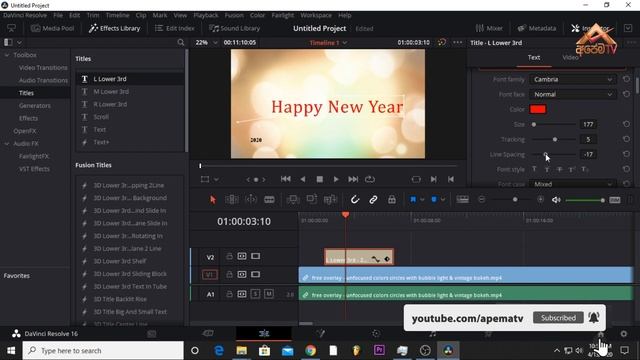Select the Text+ title preset
The width and height of the screenshot is (640, 360).
click(x=101, y=142)
